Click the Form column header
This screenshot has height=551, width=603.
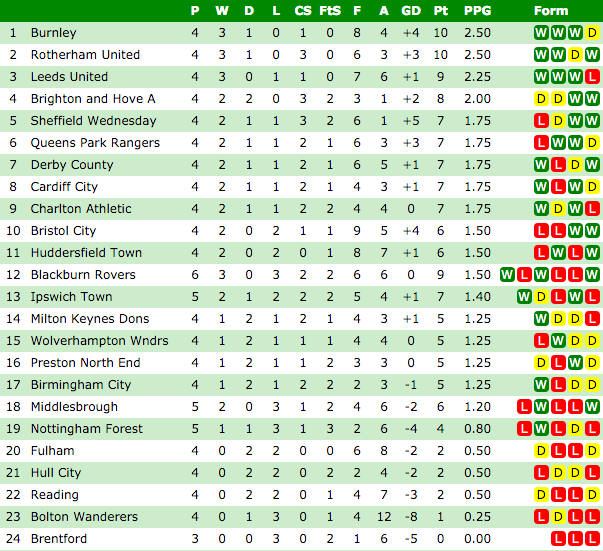551,11
